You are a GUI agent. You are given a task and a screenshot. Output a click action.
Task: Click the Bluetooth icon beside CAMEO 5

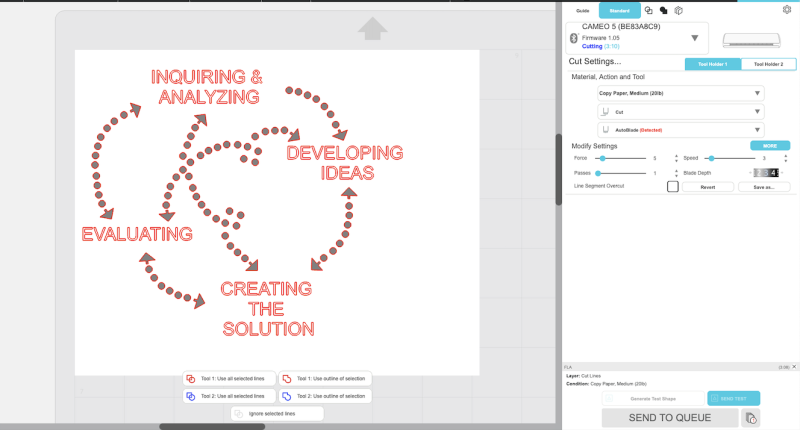coord(573,38)
